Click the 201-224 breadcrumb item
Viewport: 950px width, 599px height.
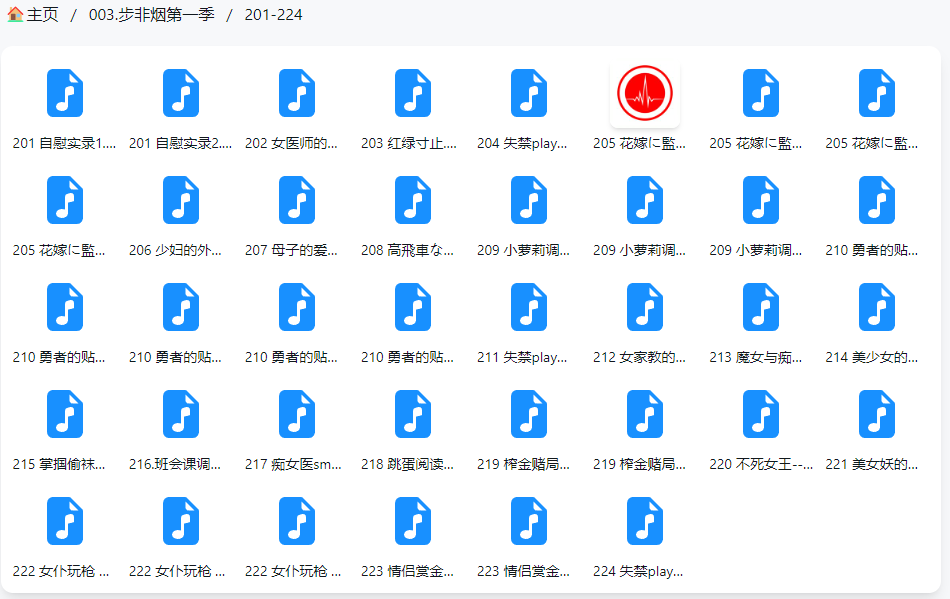(273, 15)
